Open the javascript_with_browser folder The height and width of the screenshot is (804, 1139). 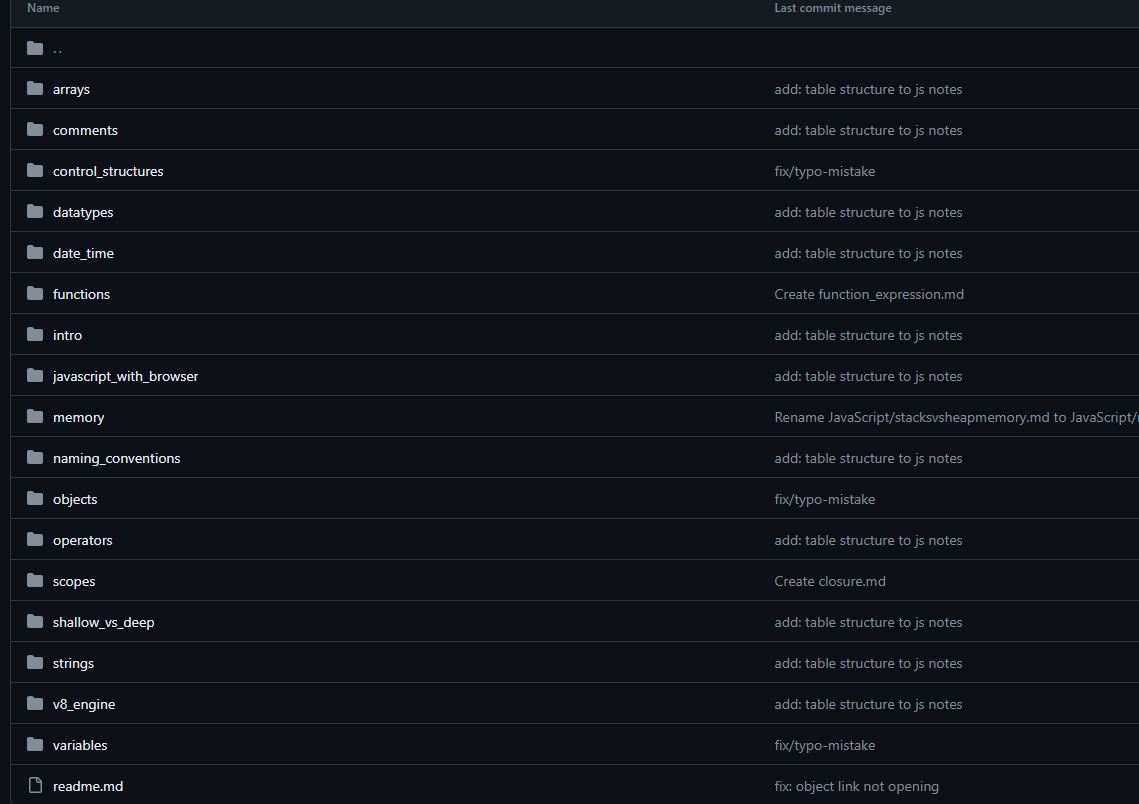125,376
